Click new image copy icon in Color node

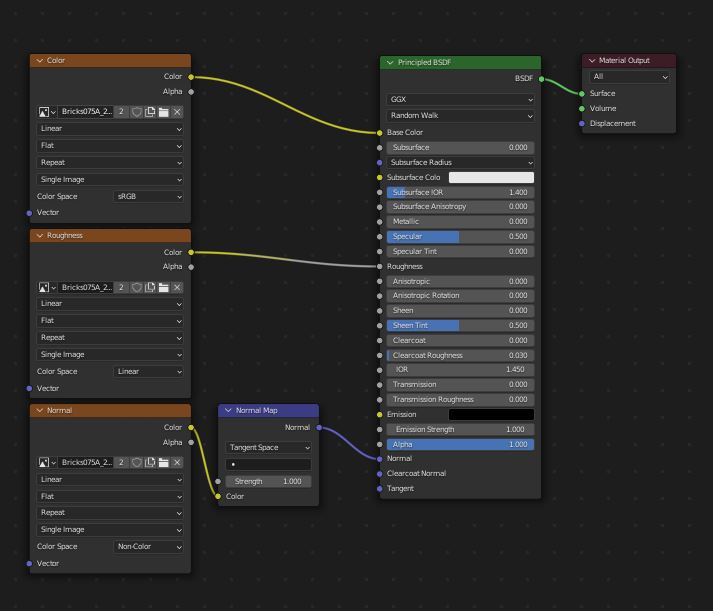coord(150,112)
